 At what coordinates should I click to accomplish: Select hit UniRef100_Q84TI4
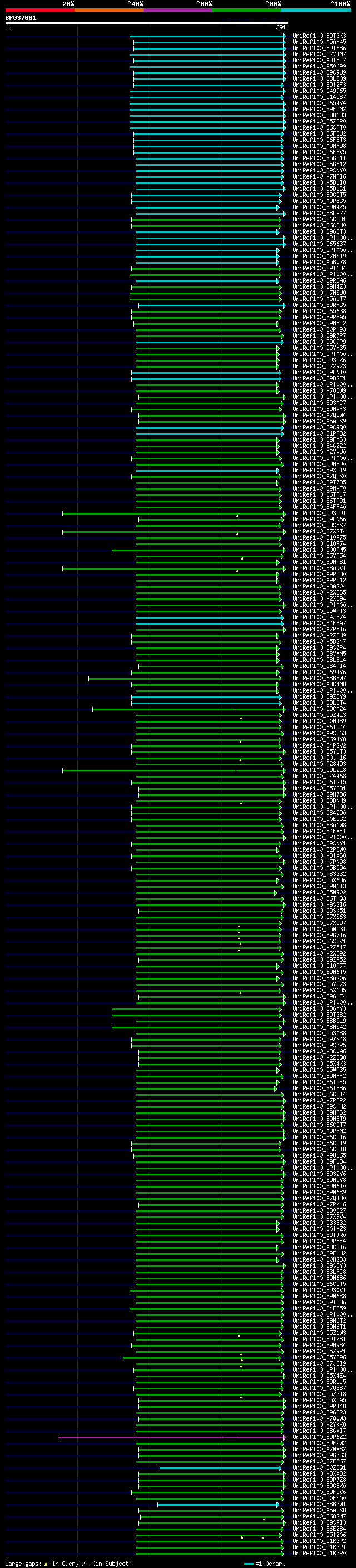(x=319, y=666)
